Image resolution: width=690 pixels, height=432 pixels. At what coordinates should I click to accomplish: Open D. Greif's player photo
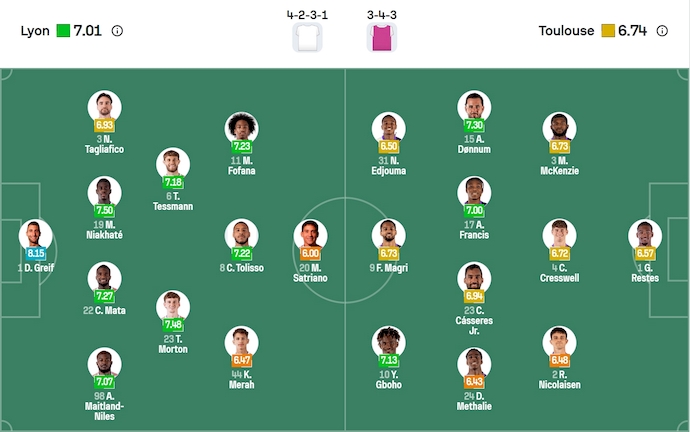(36, 235)
